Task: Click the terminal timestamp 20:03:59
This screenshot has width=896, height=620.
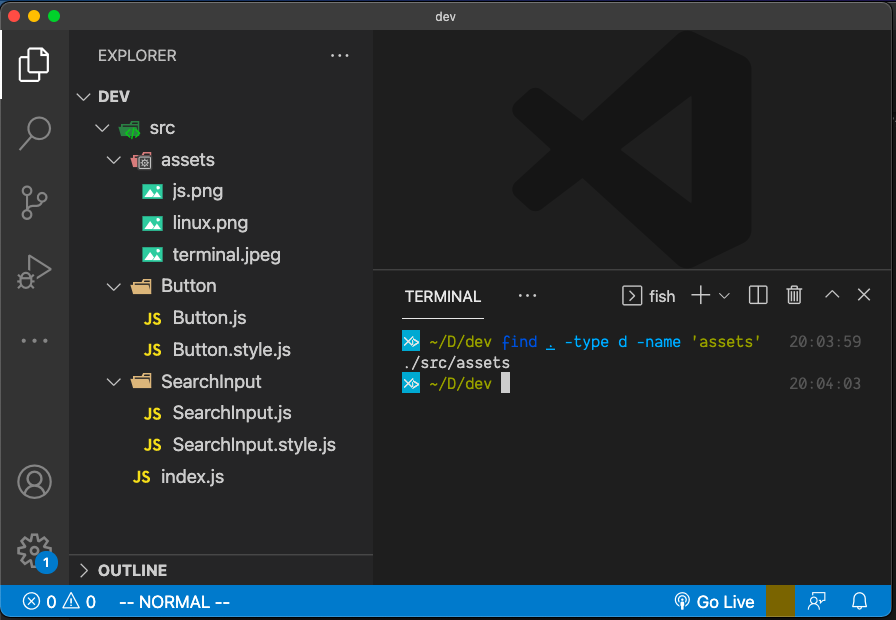Action: click(x=825, y=342)
